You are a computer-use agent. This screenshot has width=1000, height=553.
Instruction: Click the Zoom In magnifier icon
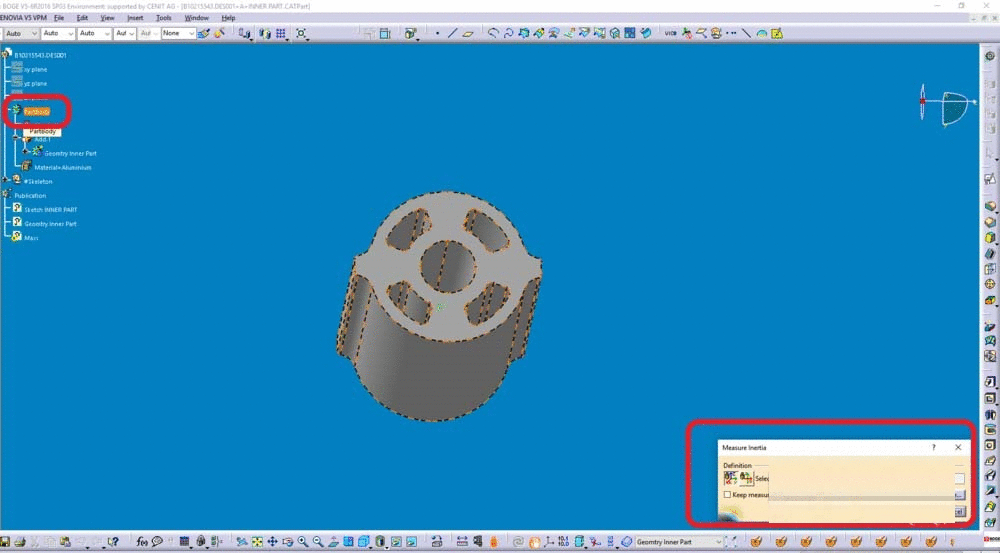pos(303,542)
